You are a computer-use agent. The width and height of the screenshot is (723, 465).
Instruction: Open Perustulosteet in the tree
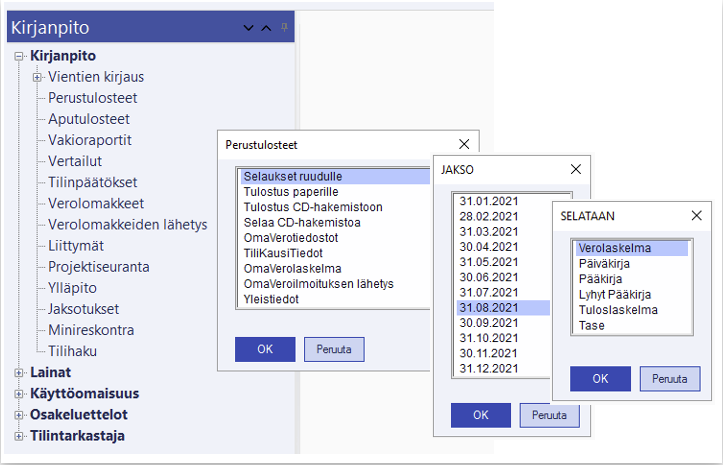[92, 98]
